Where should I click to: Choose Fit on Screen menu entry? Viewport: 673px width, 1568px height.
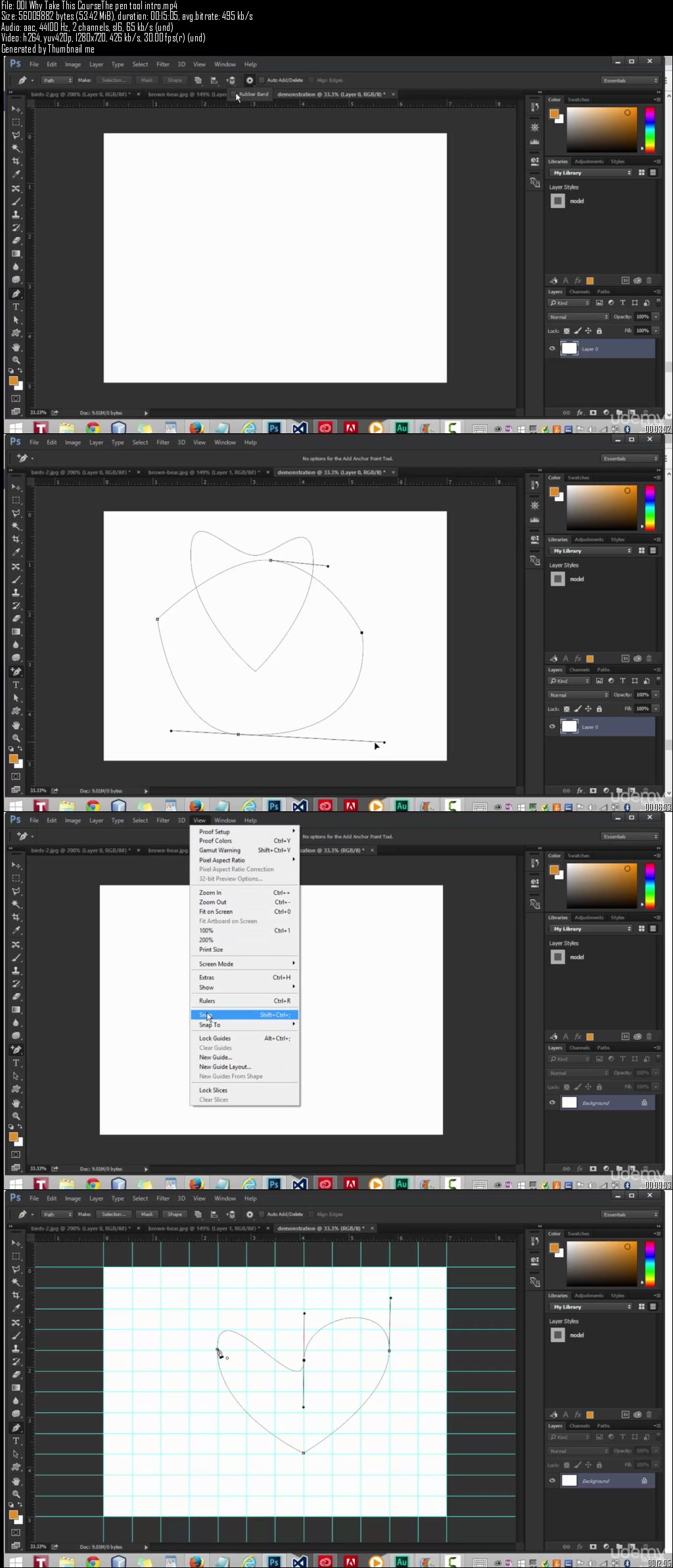click(244, 912)
